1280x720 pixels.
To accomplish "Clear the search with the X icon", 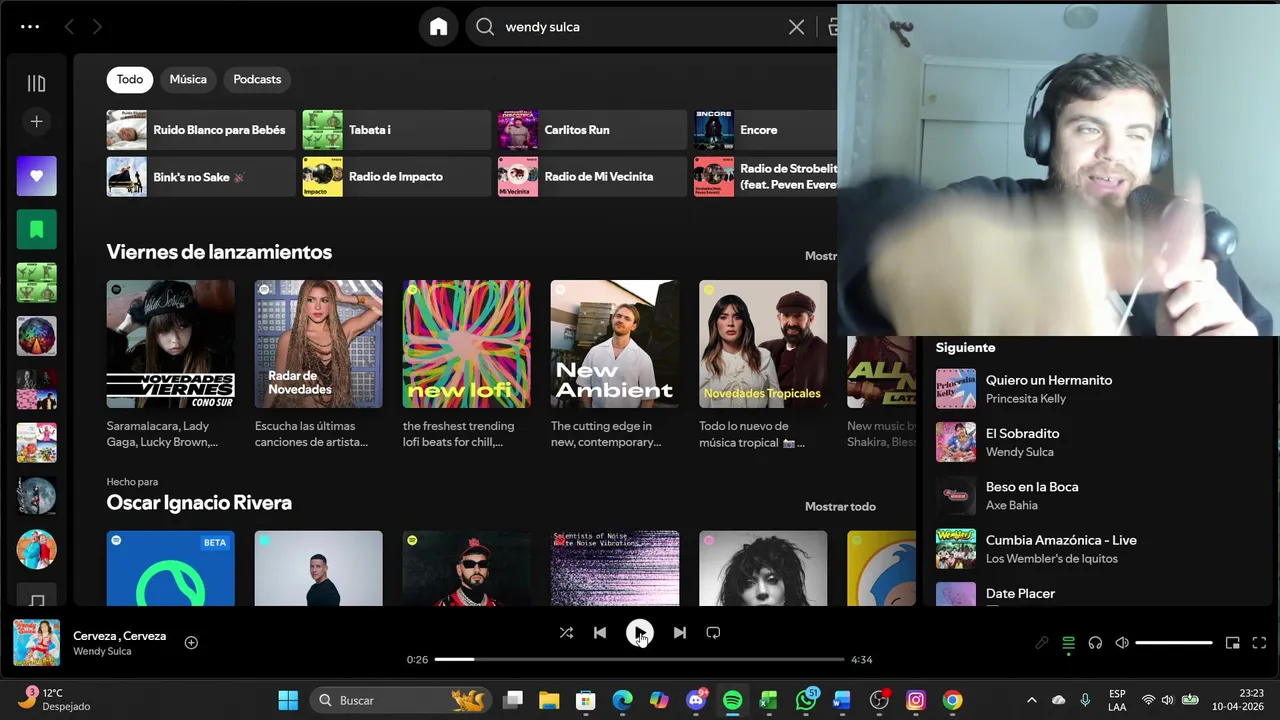I will (796, 27).
